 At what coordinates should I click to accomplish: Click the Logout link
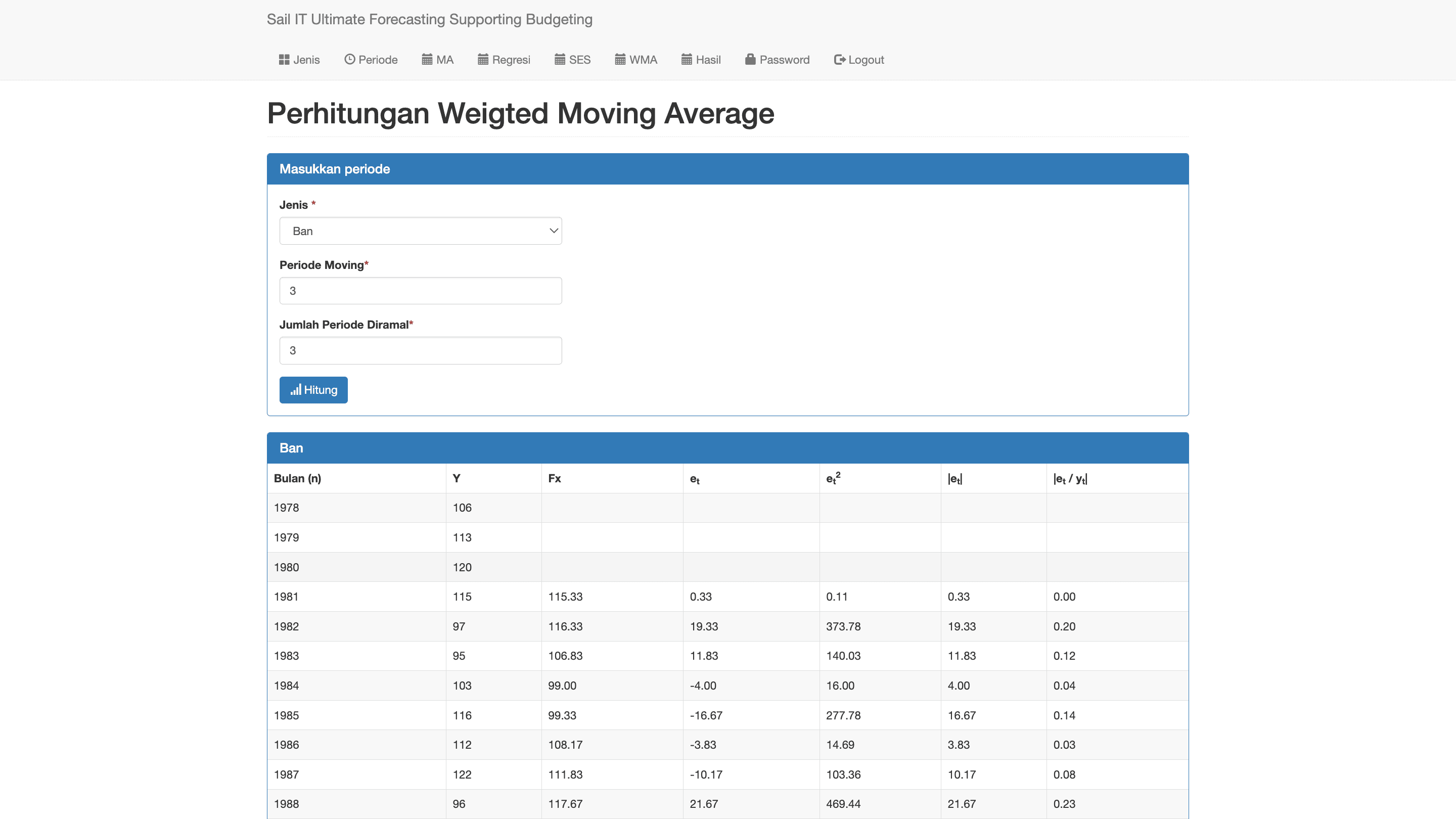[859, 60]
